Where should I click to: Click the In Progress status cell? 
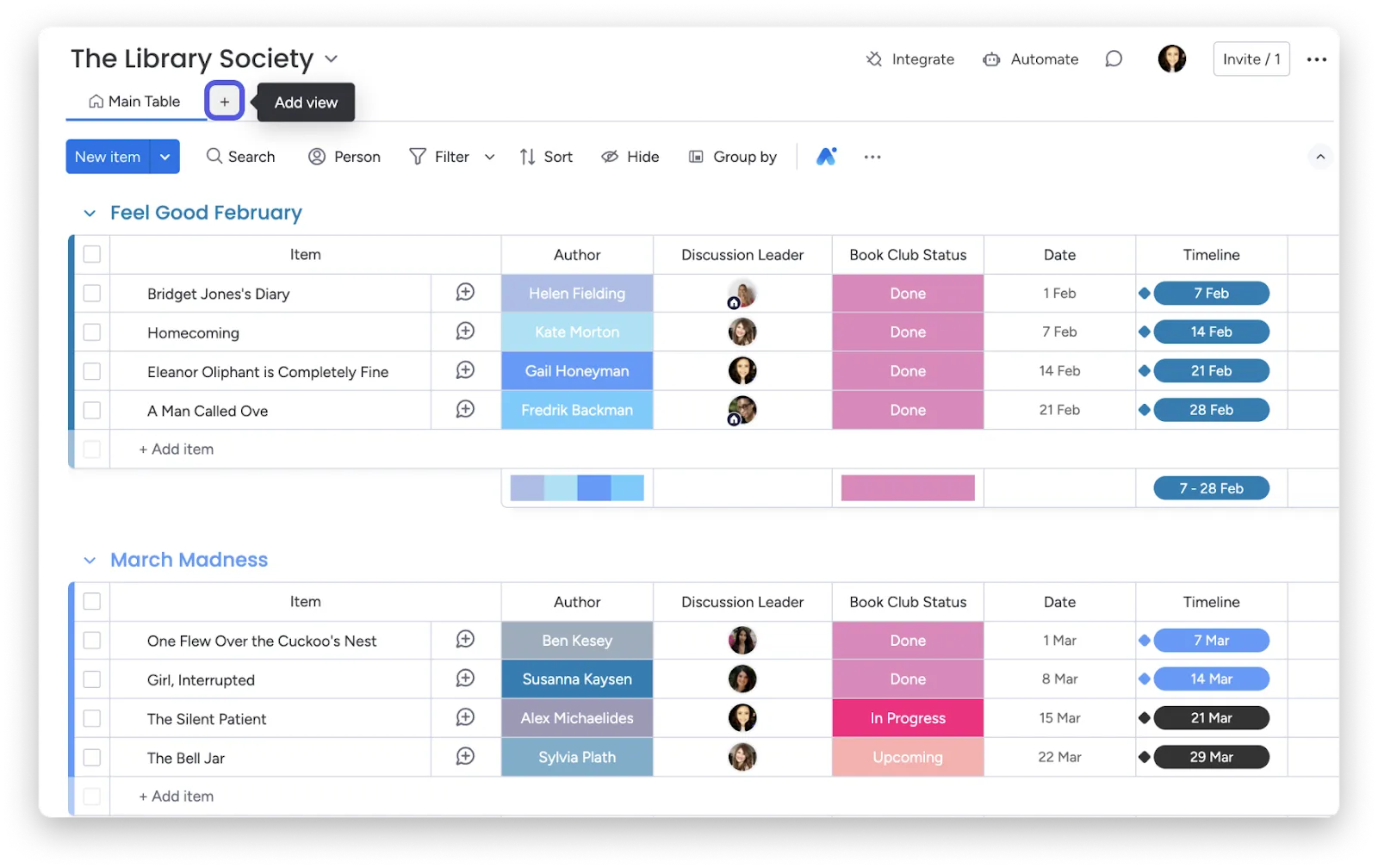(x=908, y=718)
